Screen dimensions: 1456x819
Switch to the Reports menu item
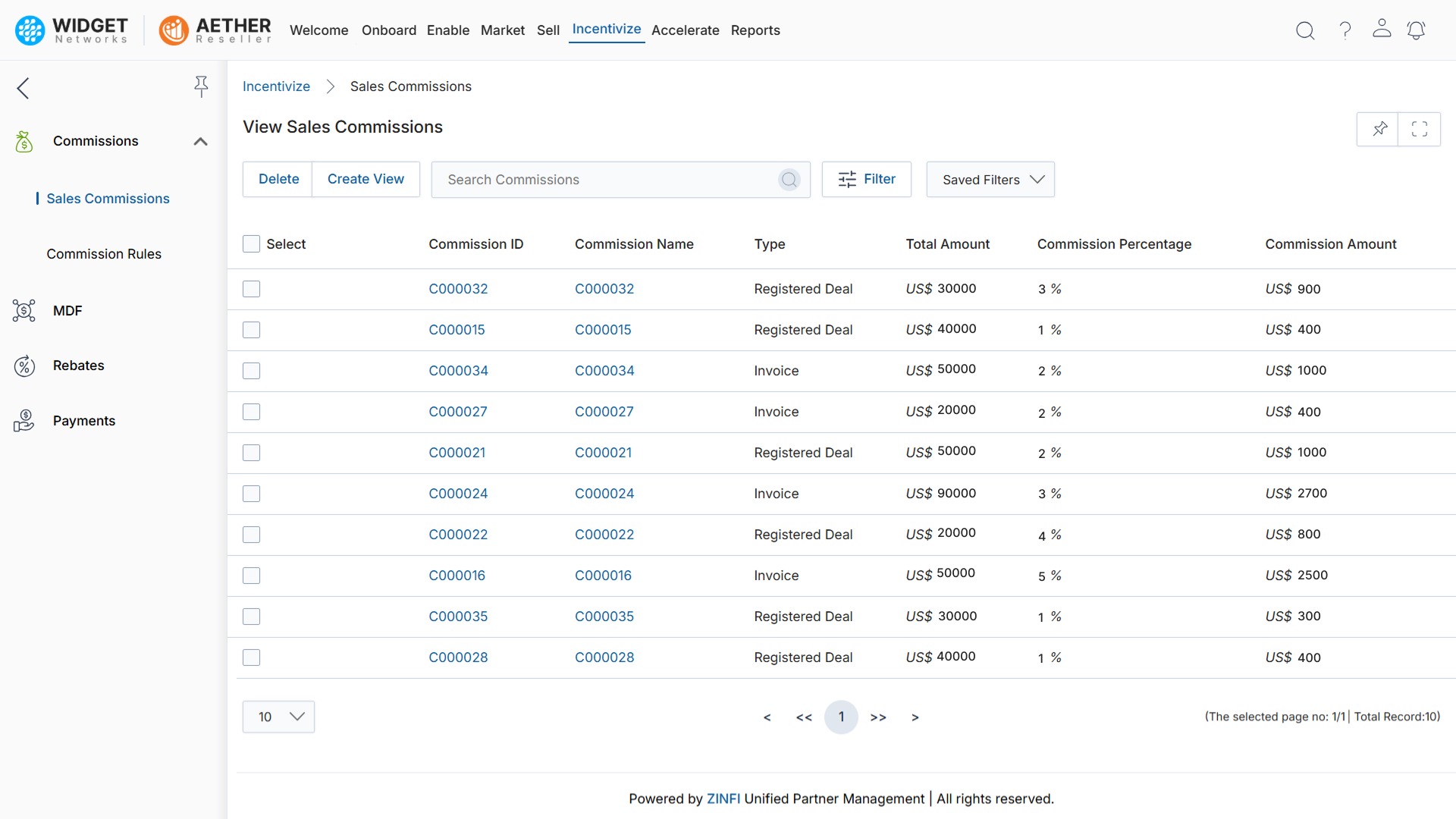[x=755, y=30]
